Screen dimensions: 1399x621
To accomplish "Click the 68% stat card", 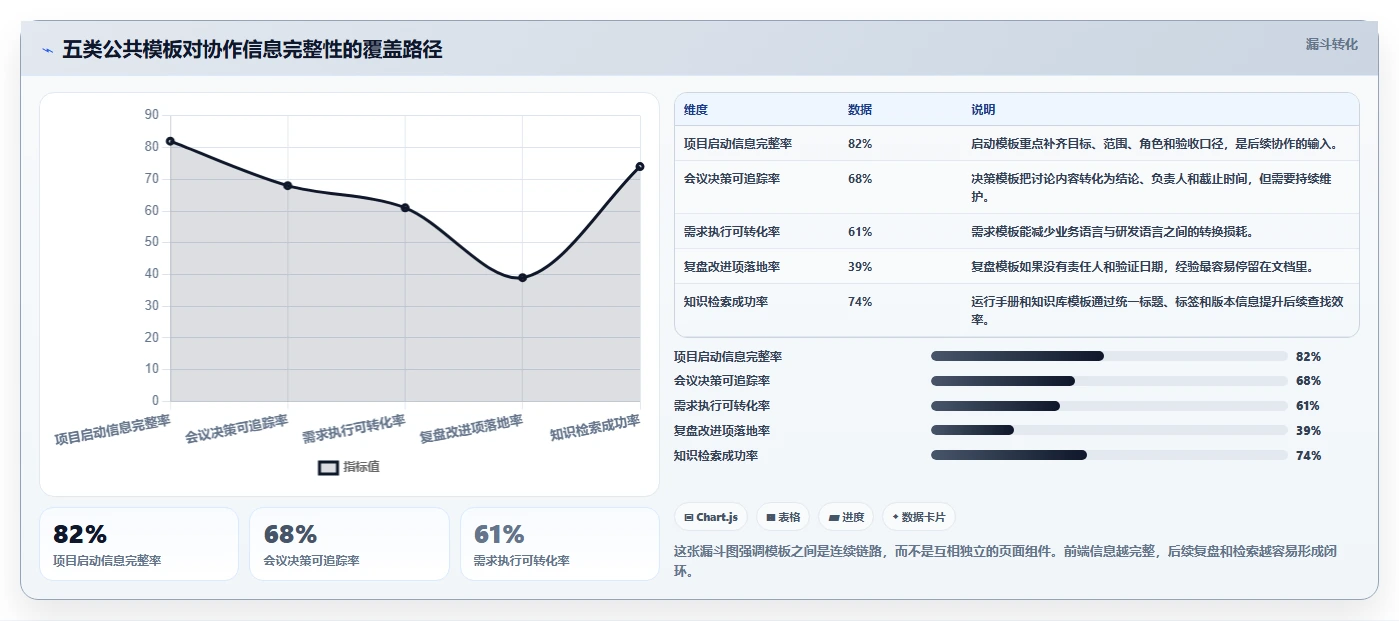I will (x=349, y=544).
